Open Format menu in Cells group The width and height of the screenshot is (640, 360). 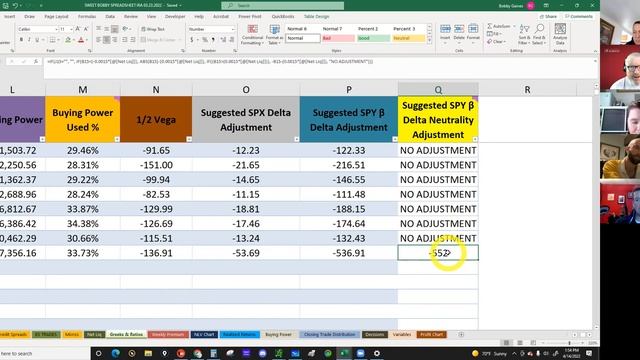tap(473, 33)
